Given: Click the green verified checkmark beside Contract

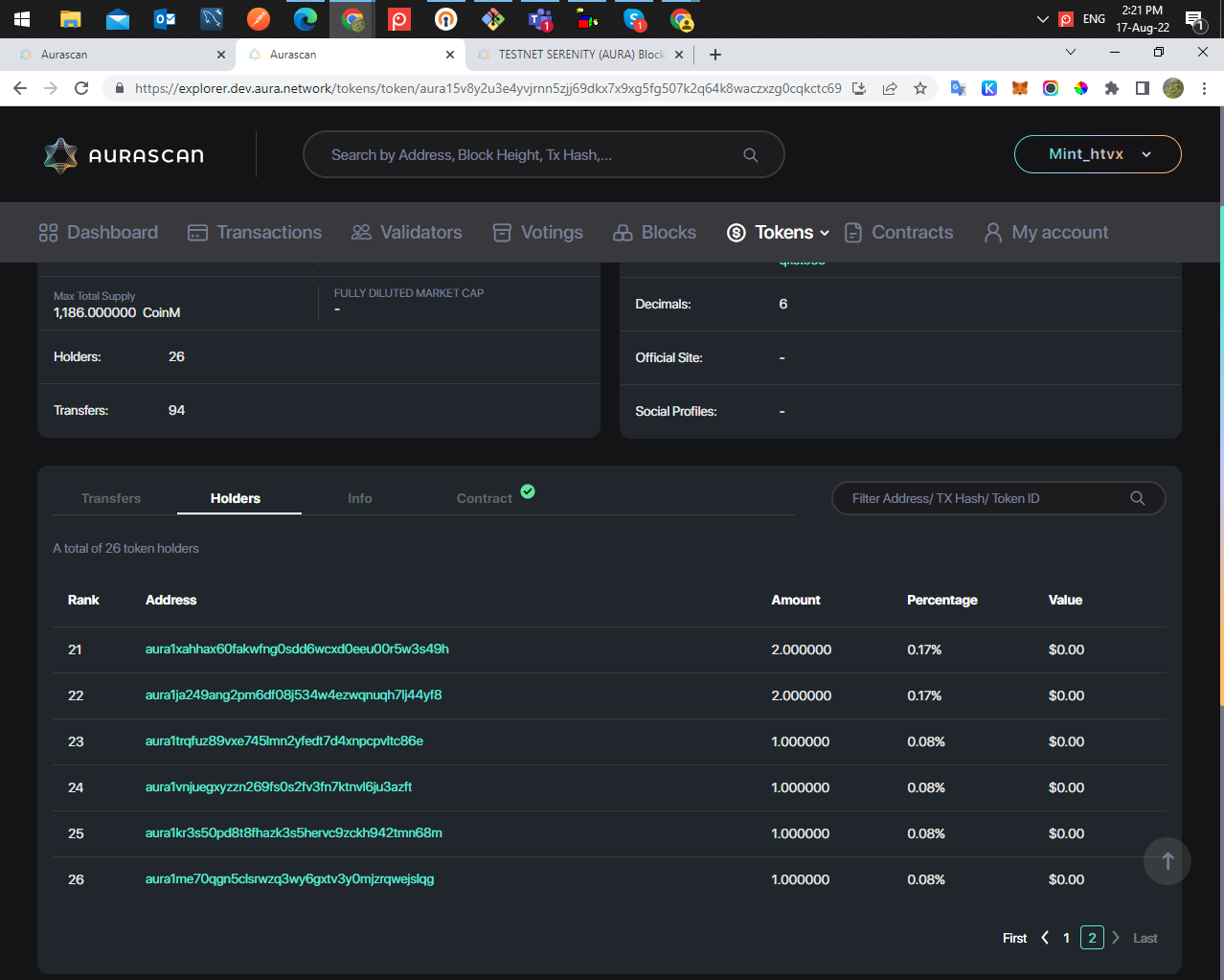Looking at the screenshot, I should pos(528,491).
